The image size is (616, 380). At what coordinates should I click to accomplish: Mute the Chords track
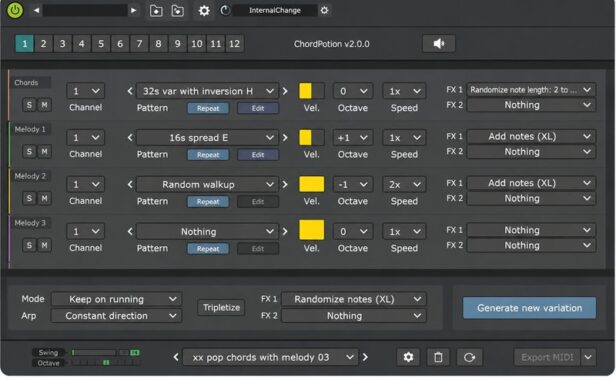tap(44, 105)
